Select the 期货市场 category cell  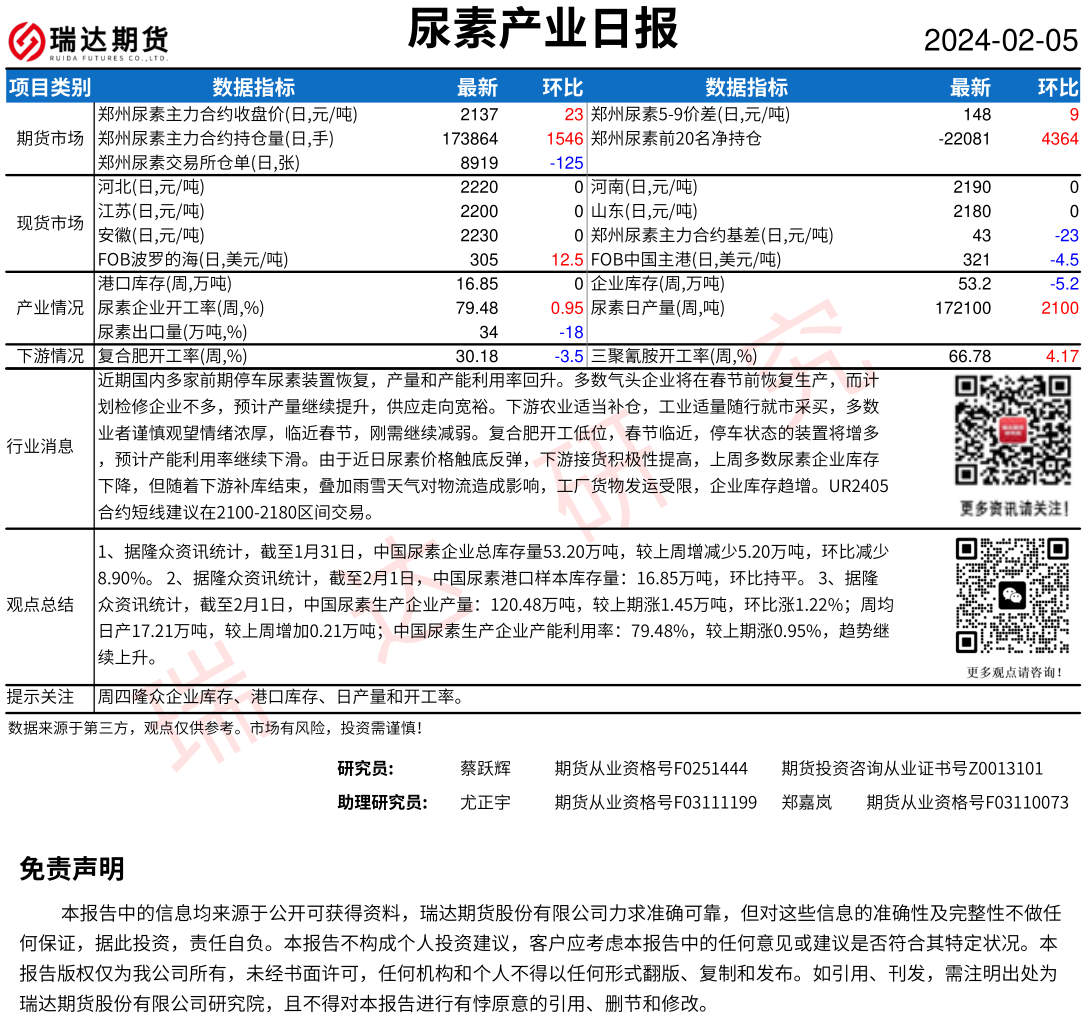coord(49,138)
